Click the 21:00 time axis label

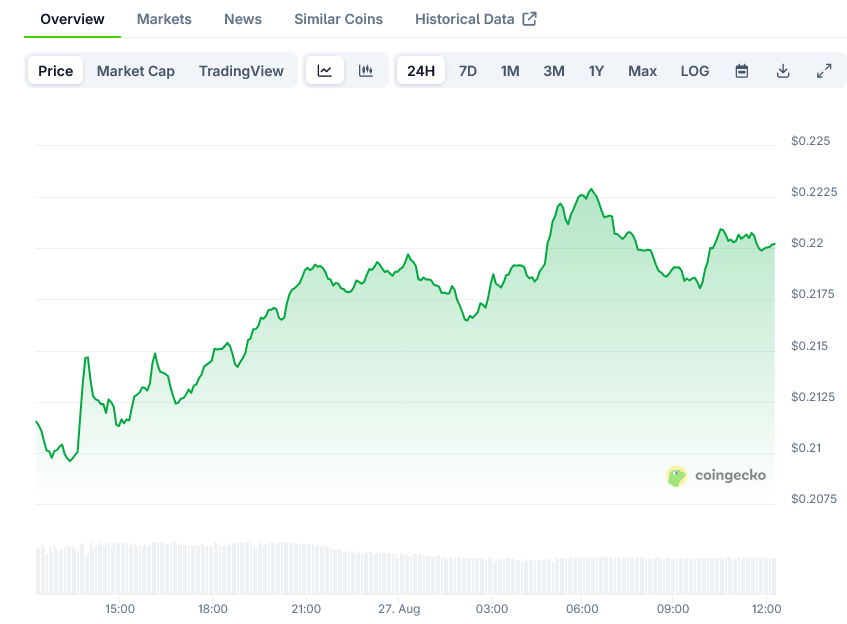click(x=306, y=609)
